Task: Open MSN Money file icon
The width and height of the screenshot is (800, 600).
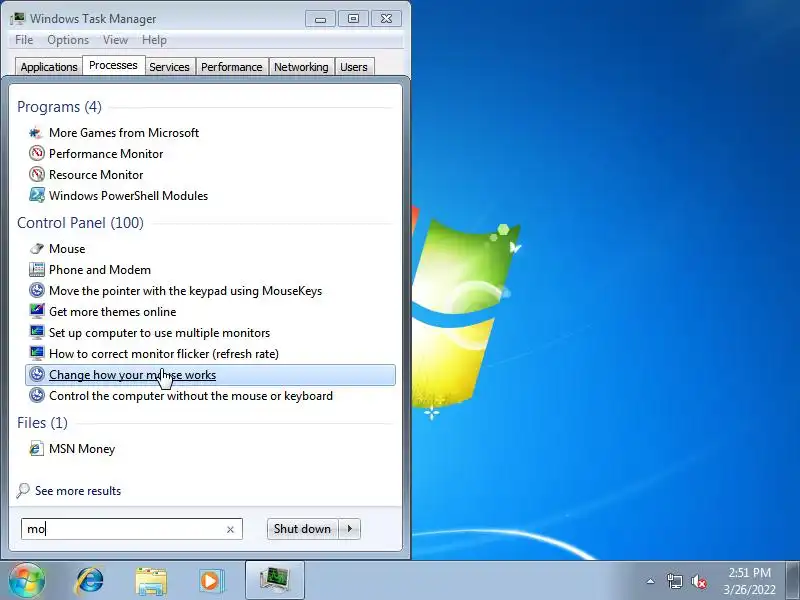Action: [36, 448]
